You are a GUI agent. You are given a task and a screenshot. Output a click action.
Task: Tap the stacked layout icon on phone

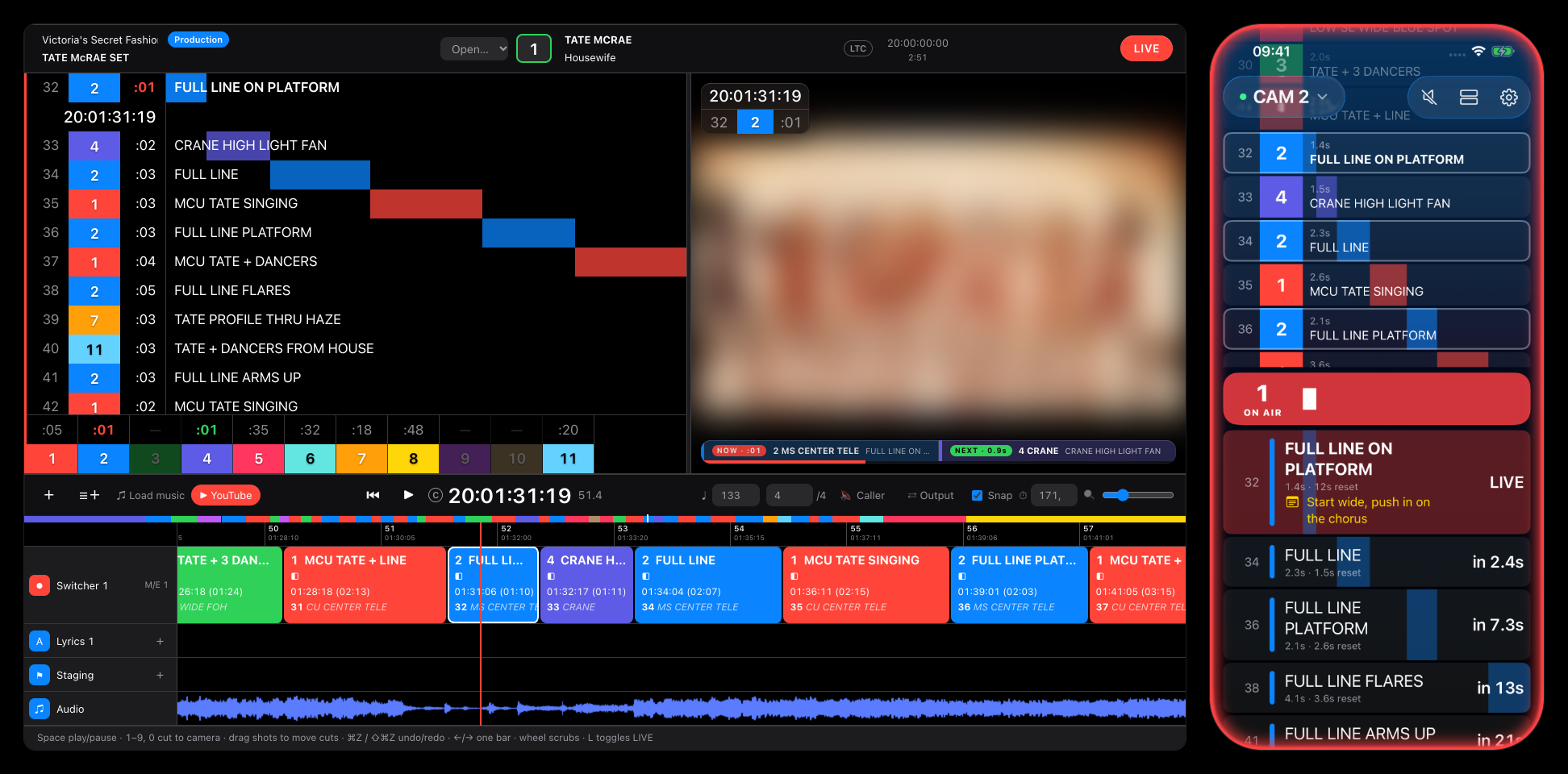click(x=1469, y=98)
